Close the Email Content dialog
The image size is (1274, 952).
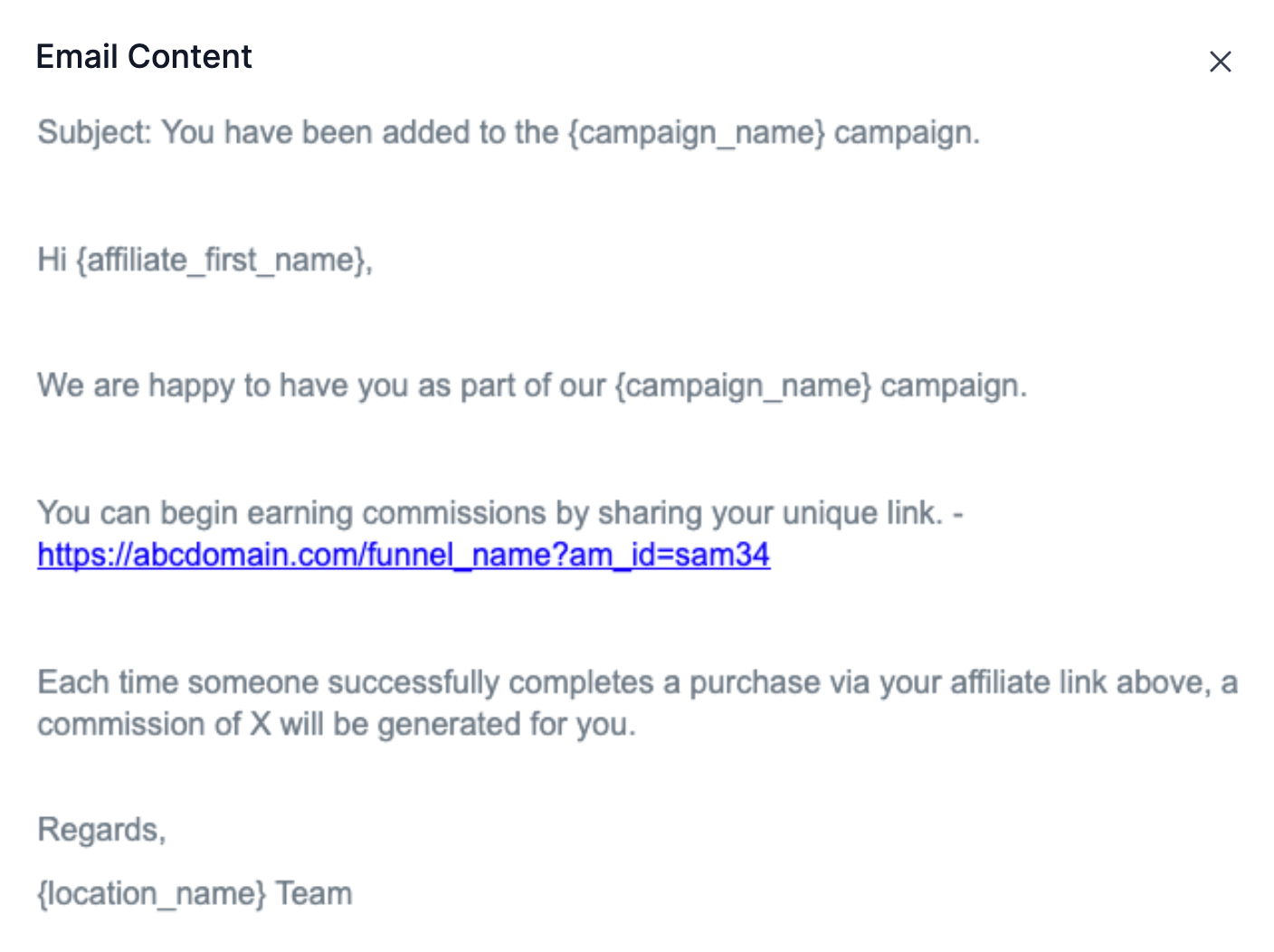tap(1220, 62)
